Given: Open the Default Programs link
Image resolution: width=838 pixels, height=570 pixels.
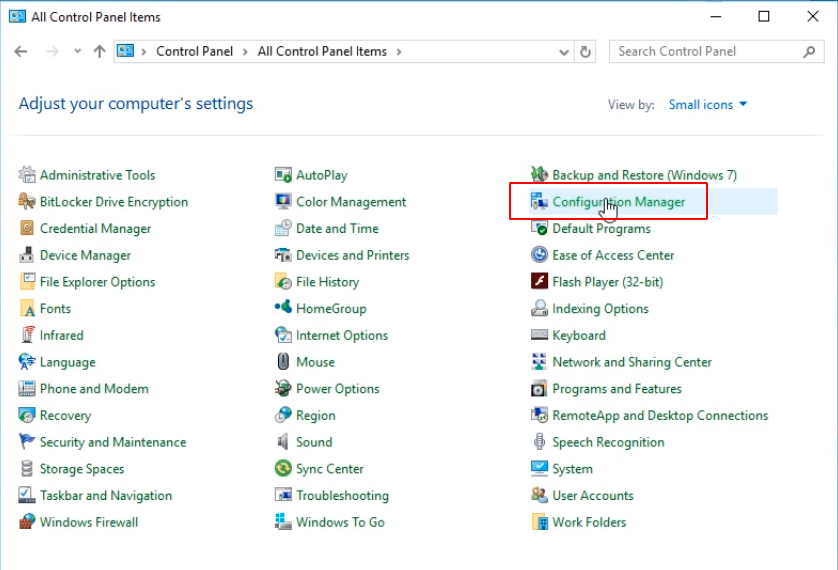Looking at the screenshot, I should [x=601, y=229].
